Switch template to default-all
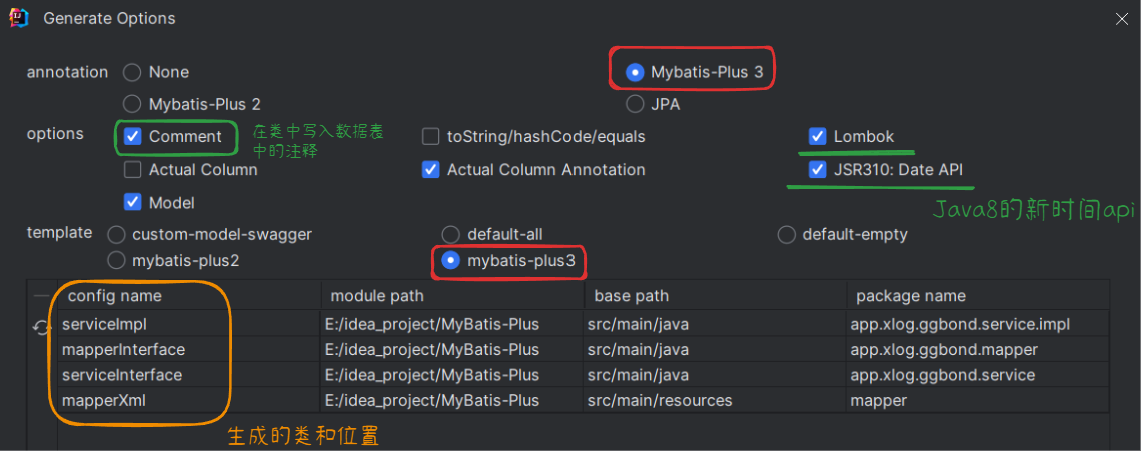The width and height of the screenshot is (1143, 454). pyautogui.click(x=451, y=235)
